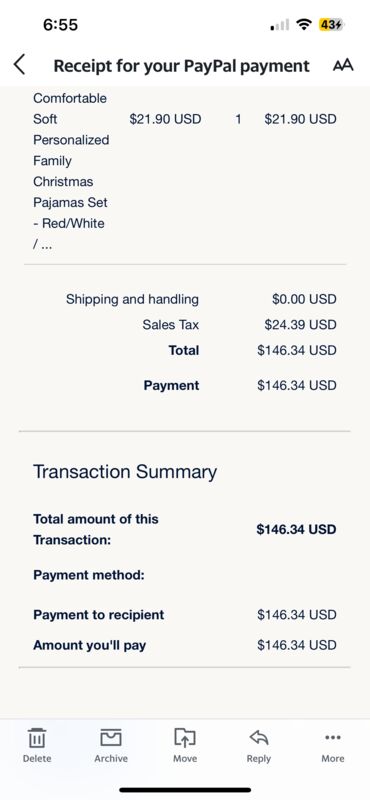Tap the Move folder icon
The width and height of the screenshot is (370, 800).
pos(185,745)
